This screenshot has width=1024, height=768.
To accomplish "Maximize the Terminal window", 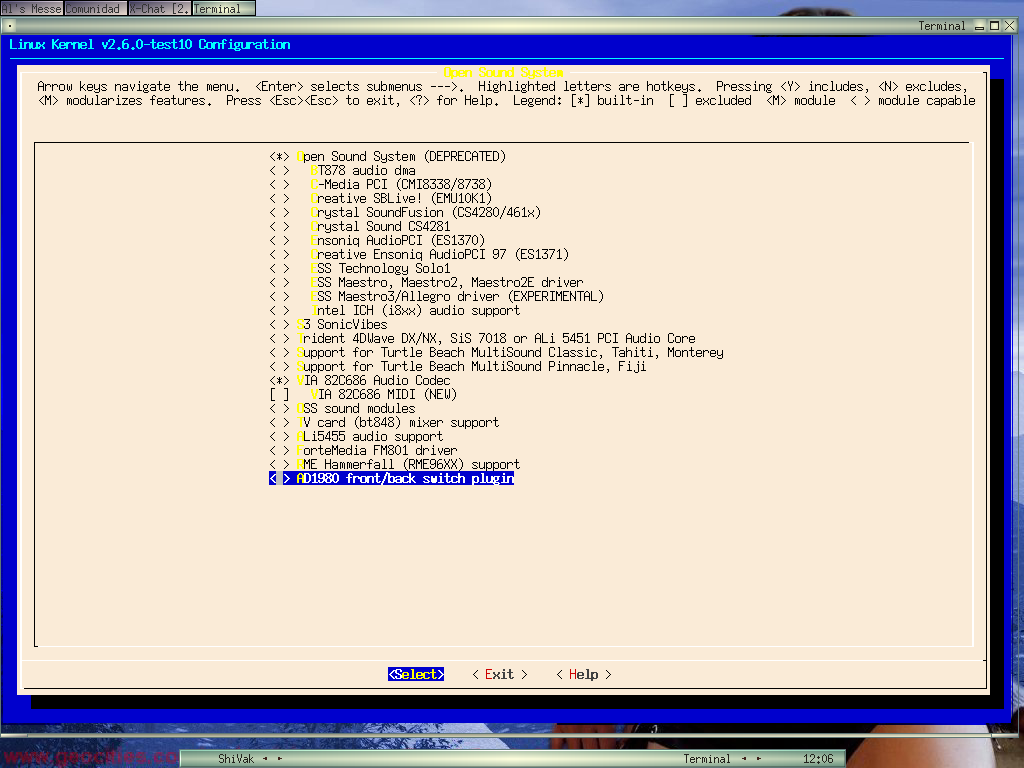I will coord(995,26).
